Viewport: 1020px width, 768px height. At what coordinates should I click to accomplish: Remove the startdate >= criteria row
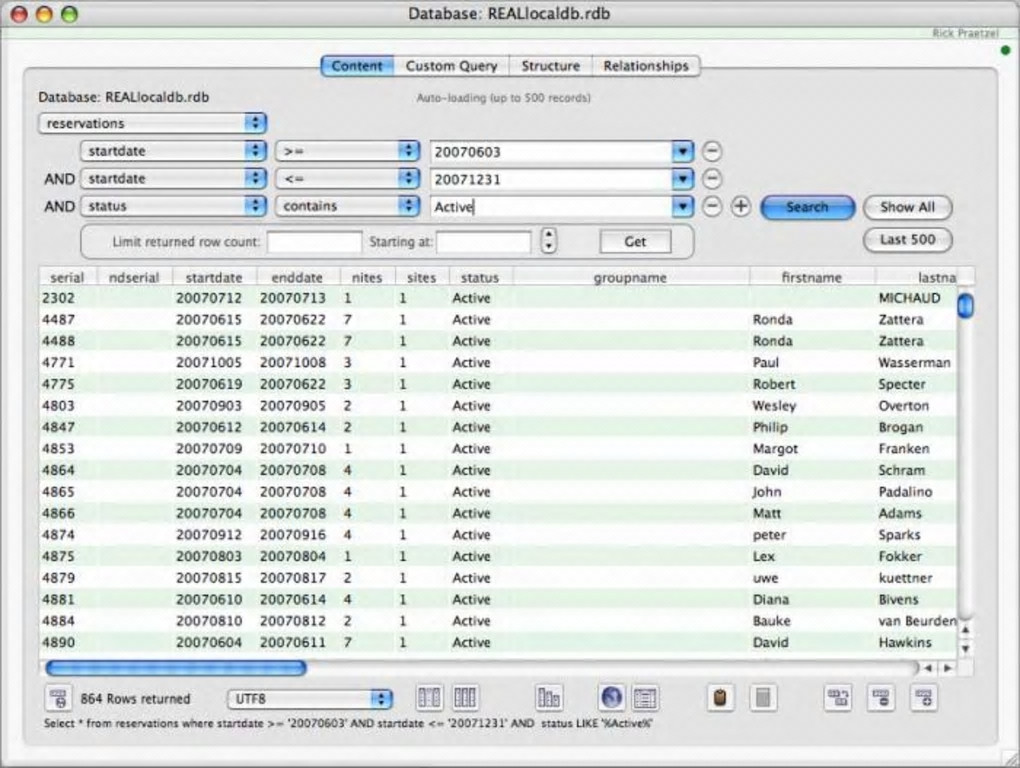point(712,152)
